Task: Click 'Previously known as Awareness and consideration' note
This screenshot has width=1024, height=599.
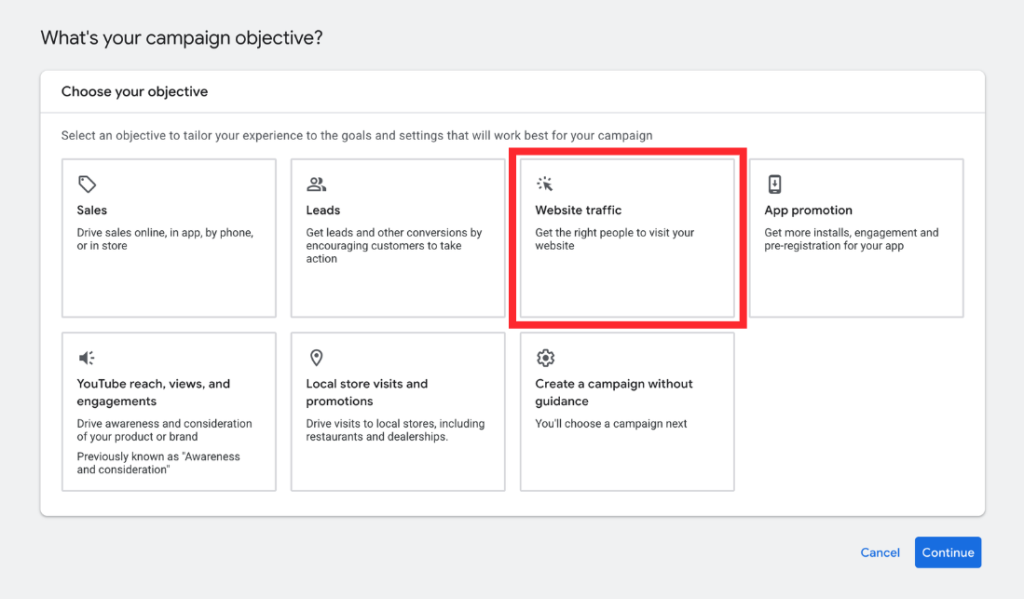Action: [158, 463]
